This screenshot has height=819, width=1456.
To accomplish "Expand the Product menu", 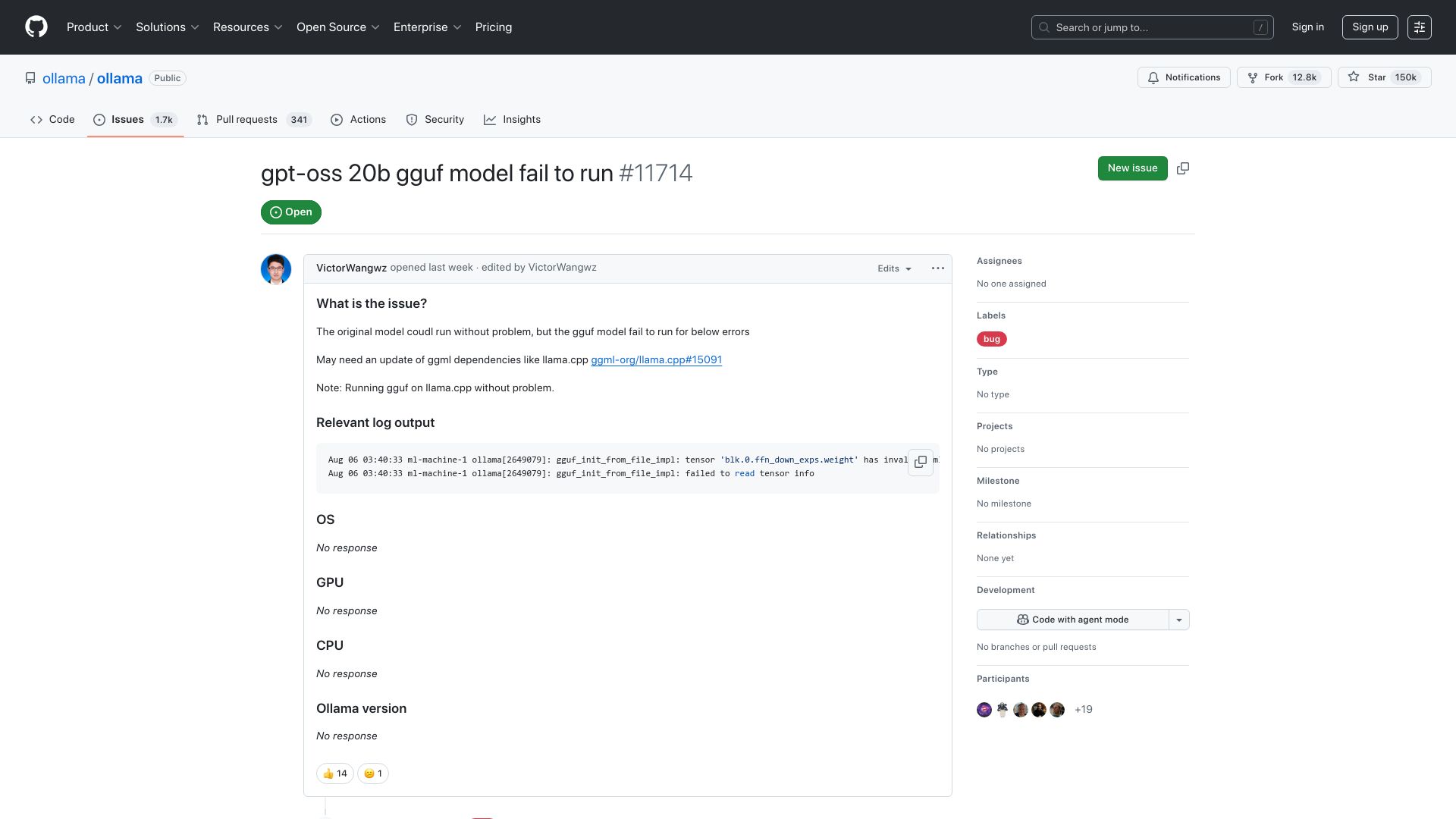I will point(94,27).
